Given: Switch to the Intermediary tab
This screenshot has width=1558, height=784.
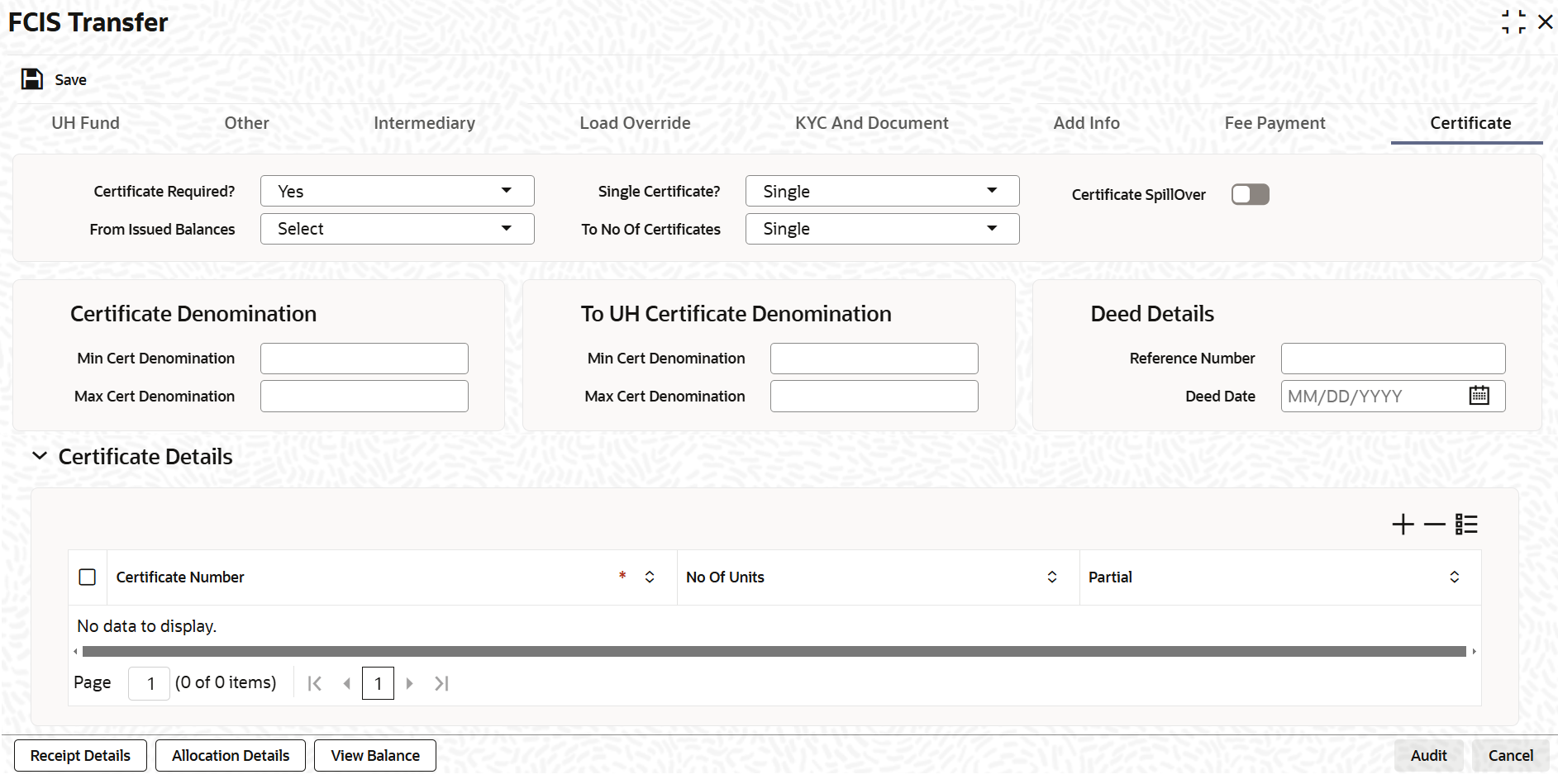Looking at the screenshot, I should click(x=425, y=123).
